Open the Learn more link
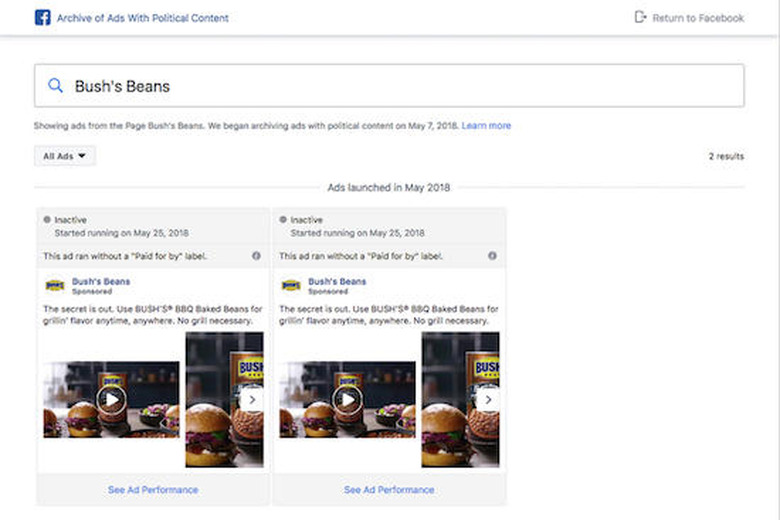 click(x=486, y=126)
